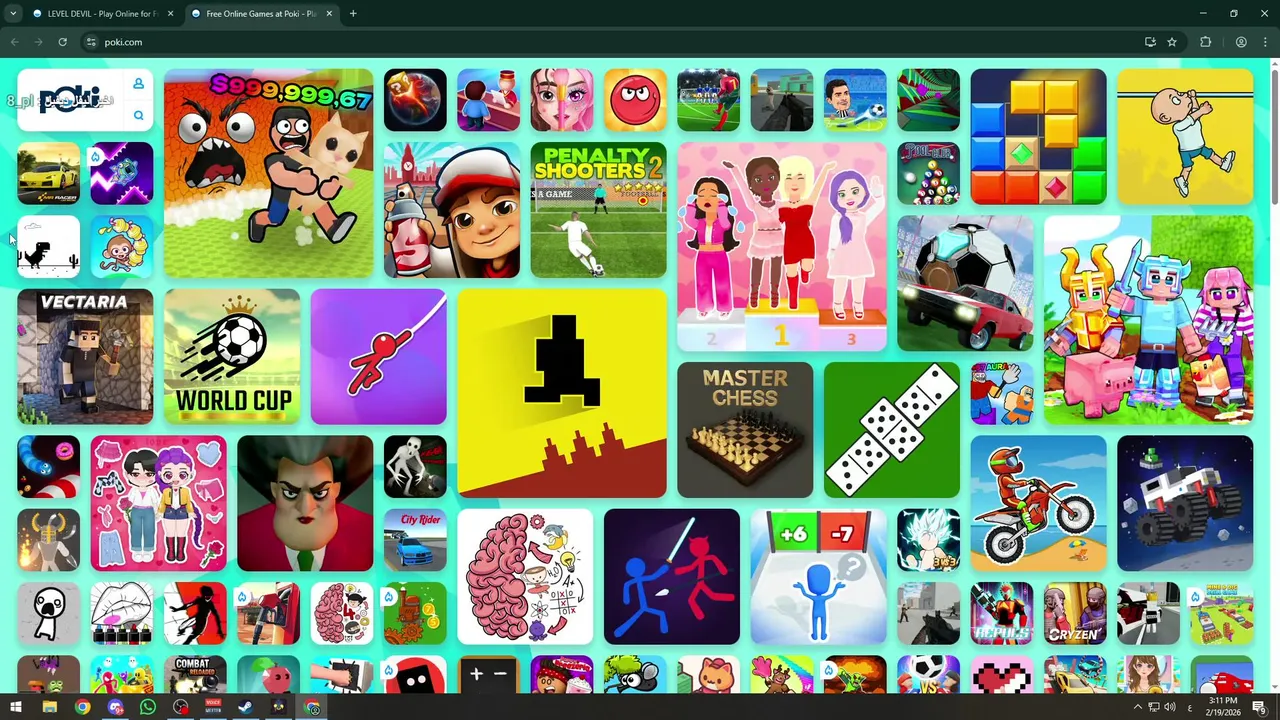Open Chrome three-dot menu

click(x=1265, y=42)
